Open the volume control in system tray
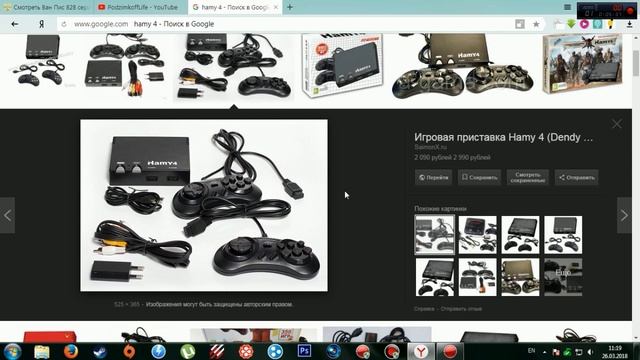640x360 pixels. click(590, 352)
